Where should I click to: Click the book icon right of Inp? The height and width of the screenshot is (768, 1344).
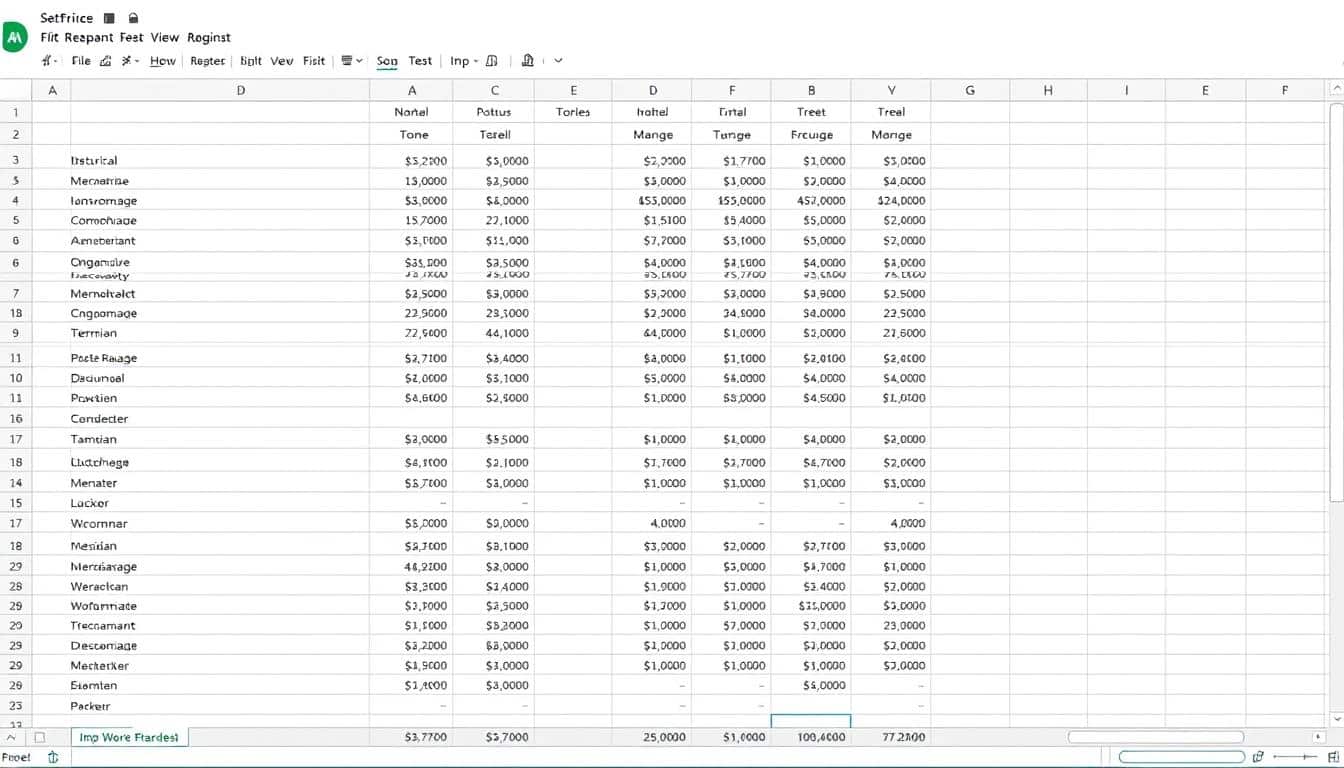pos(491,61)
